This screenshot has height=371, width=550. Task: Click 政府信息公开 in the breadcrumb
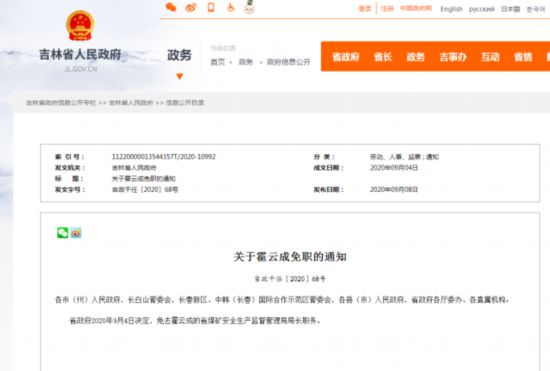tap(288, 62)
